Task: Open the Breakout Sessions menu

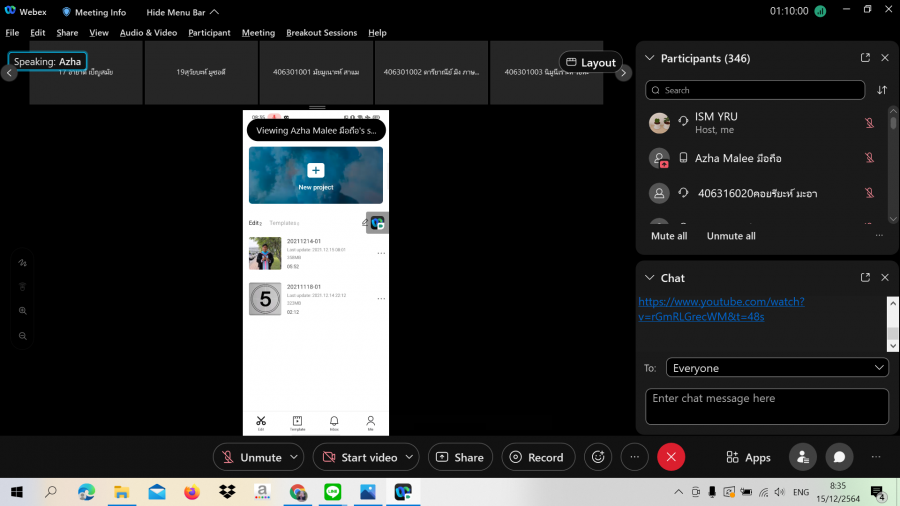Action: point(321,32)
